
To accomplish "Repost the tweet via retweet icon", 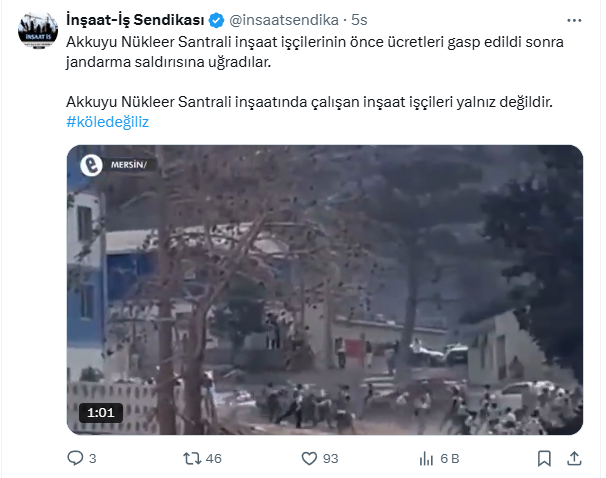I will (x=192, y=459).
